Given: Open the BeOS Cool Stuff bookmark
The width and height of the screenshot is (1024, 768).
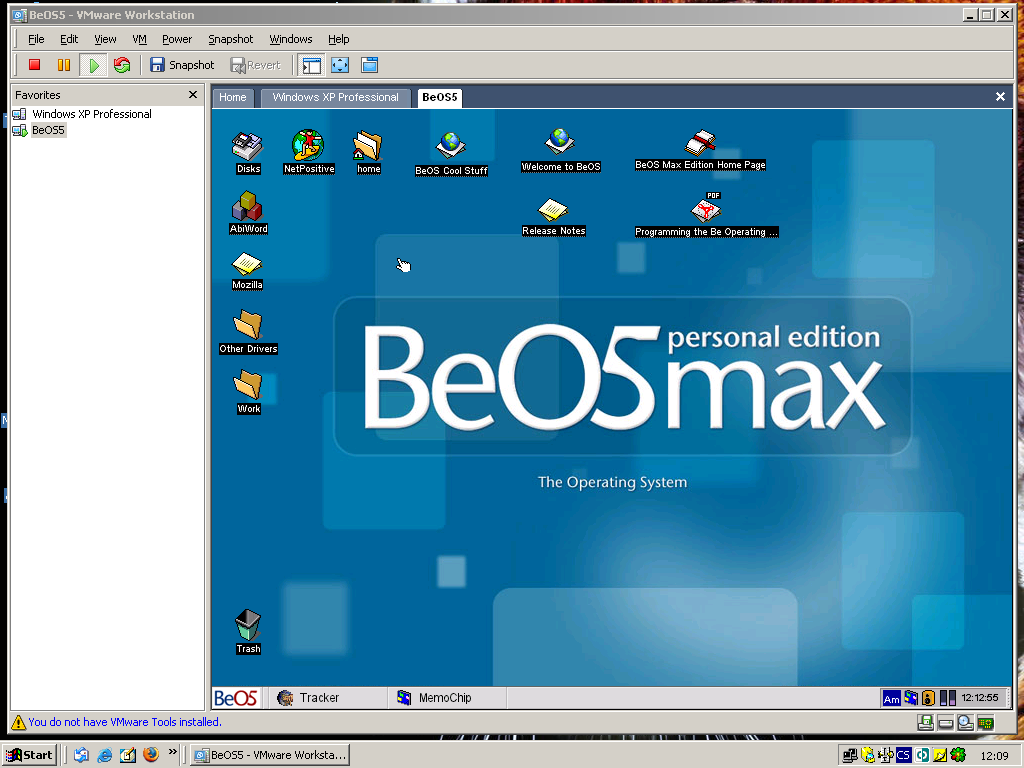Looking at the screenshot, I should [x=451, y=154].
